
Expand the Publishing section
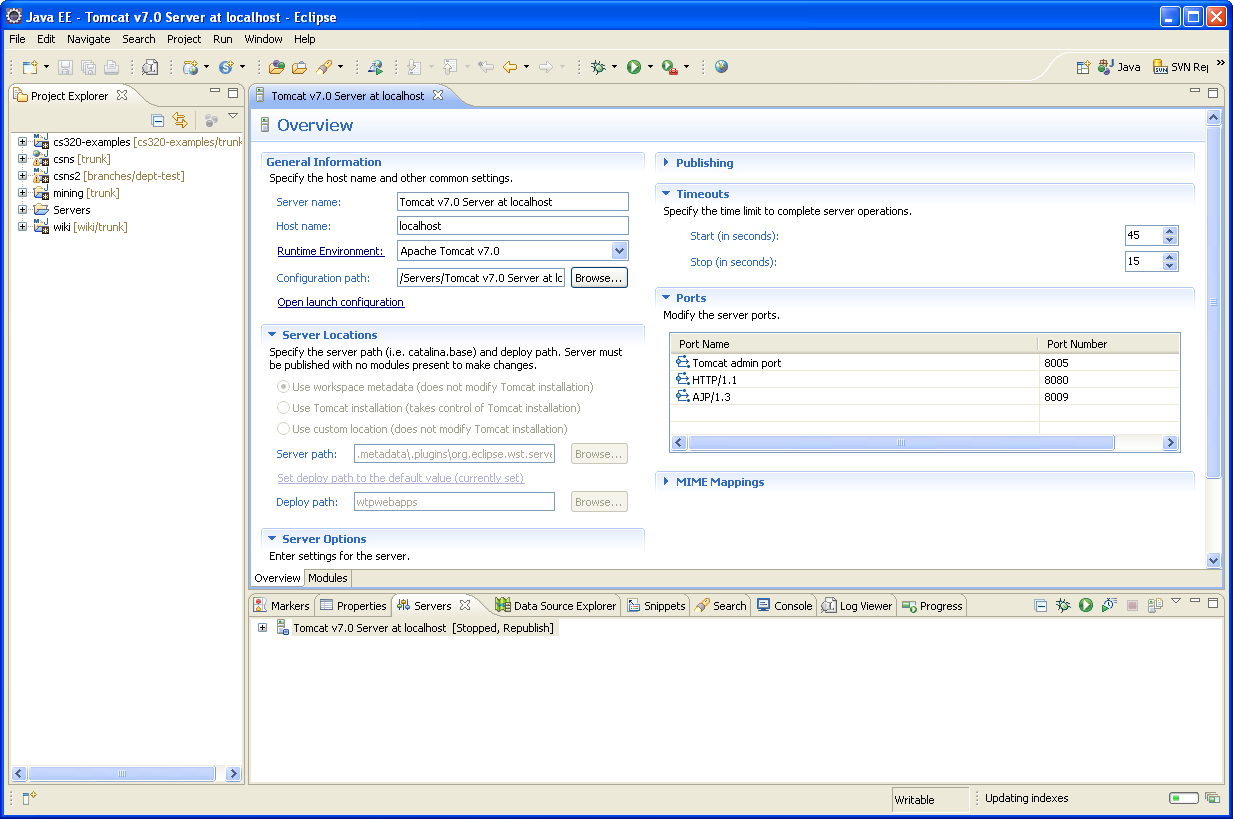704,163
